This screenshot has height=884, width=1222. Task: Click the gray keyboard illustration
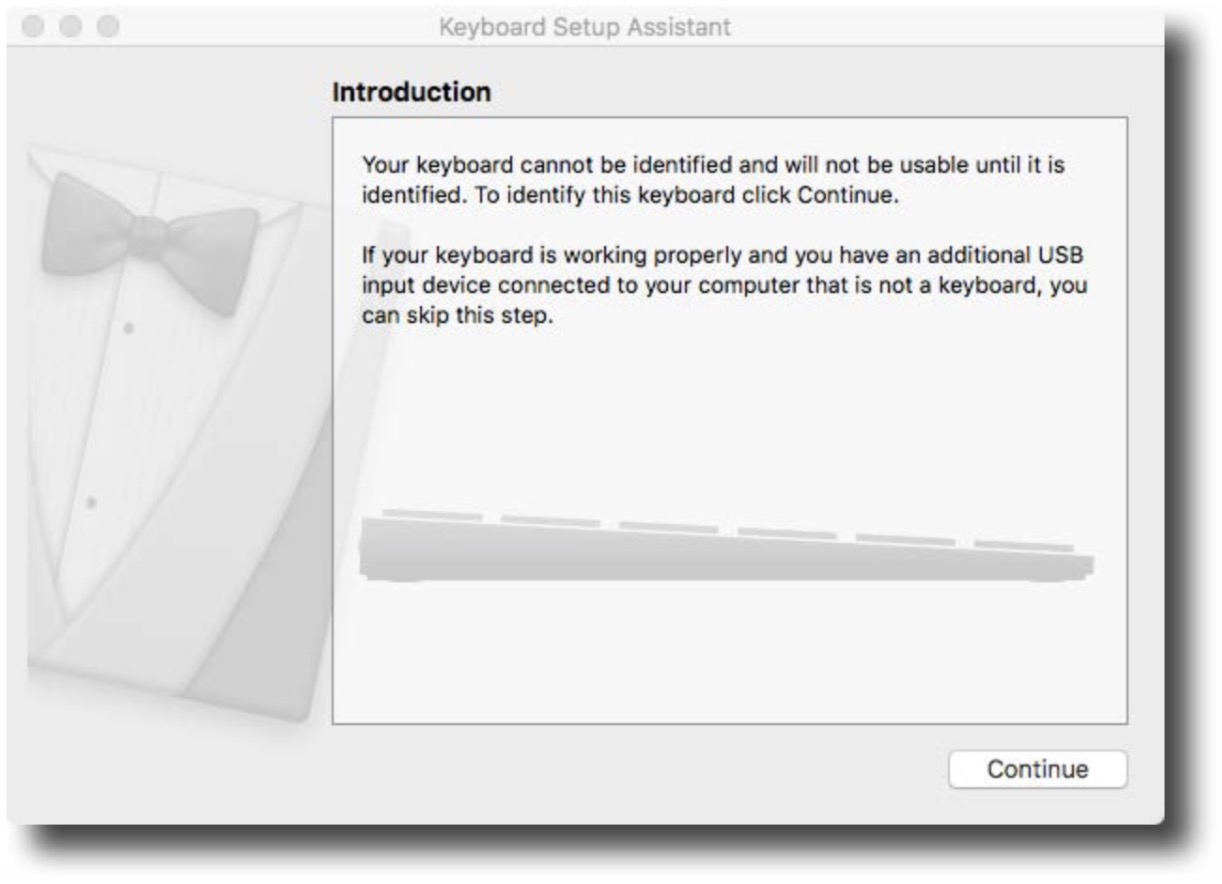[x=726, y=546]
